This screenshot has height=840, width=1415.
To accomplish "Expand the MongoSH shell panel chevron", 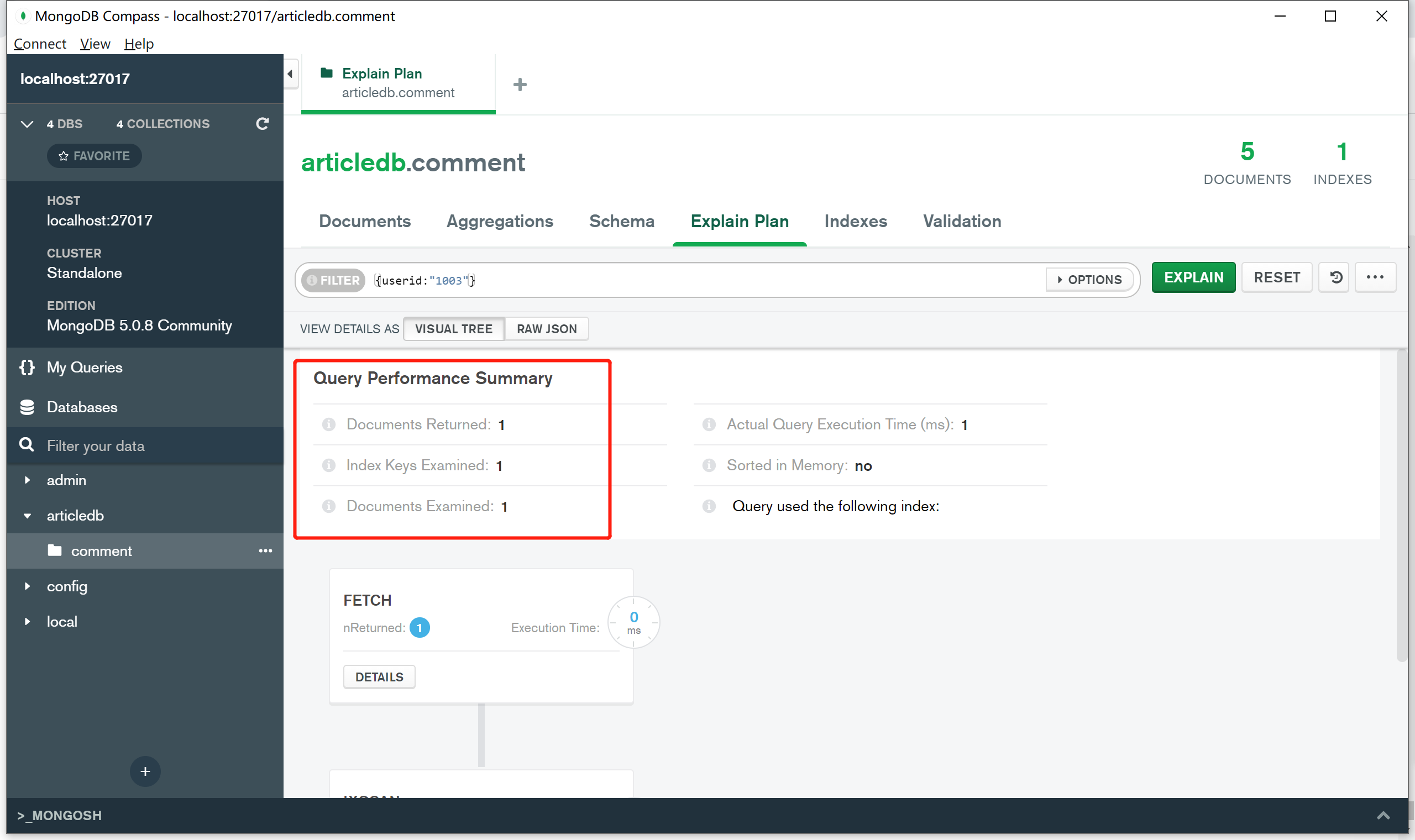I will coord(1383,815).
